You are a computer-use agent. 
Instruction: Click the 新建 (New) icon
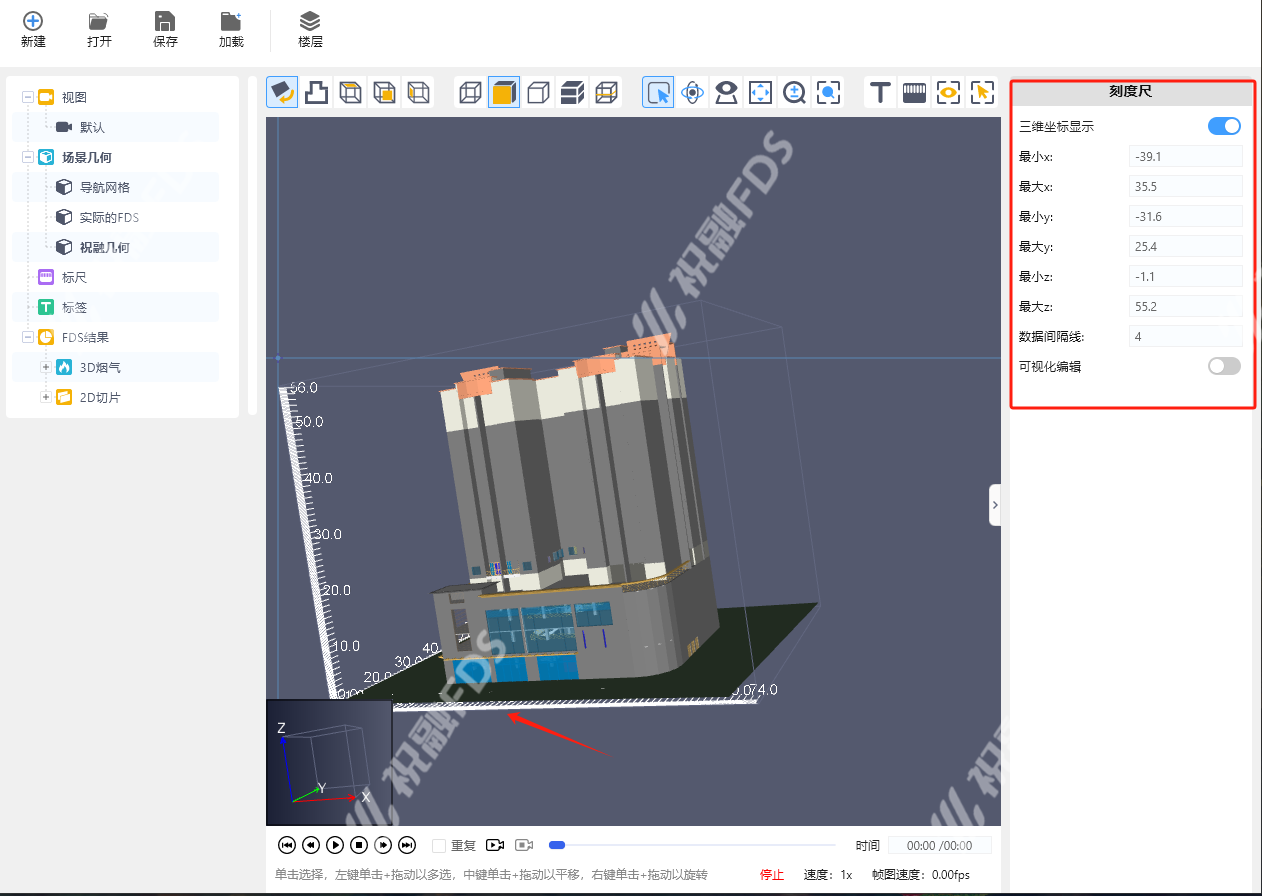[x=33, y=21]
